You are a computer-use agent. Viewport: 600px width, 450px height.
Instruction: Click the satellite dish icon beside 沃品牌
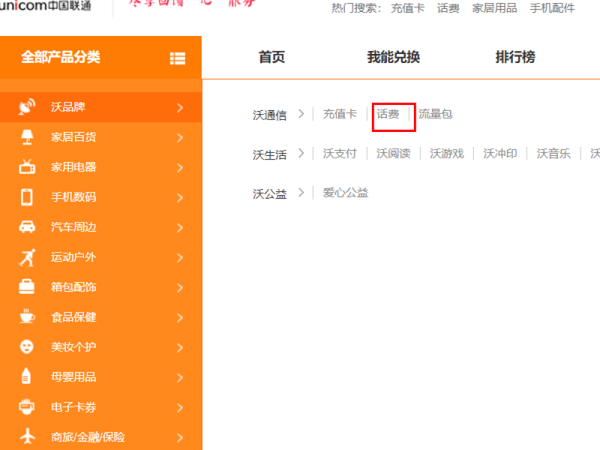click(x=27, y=107)
